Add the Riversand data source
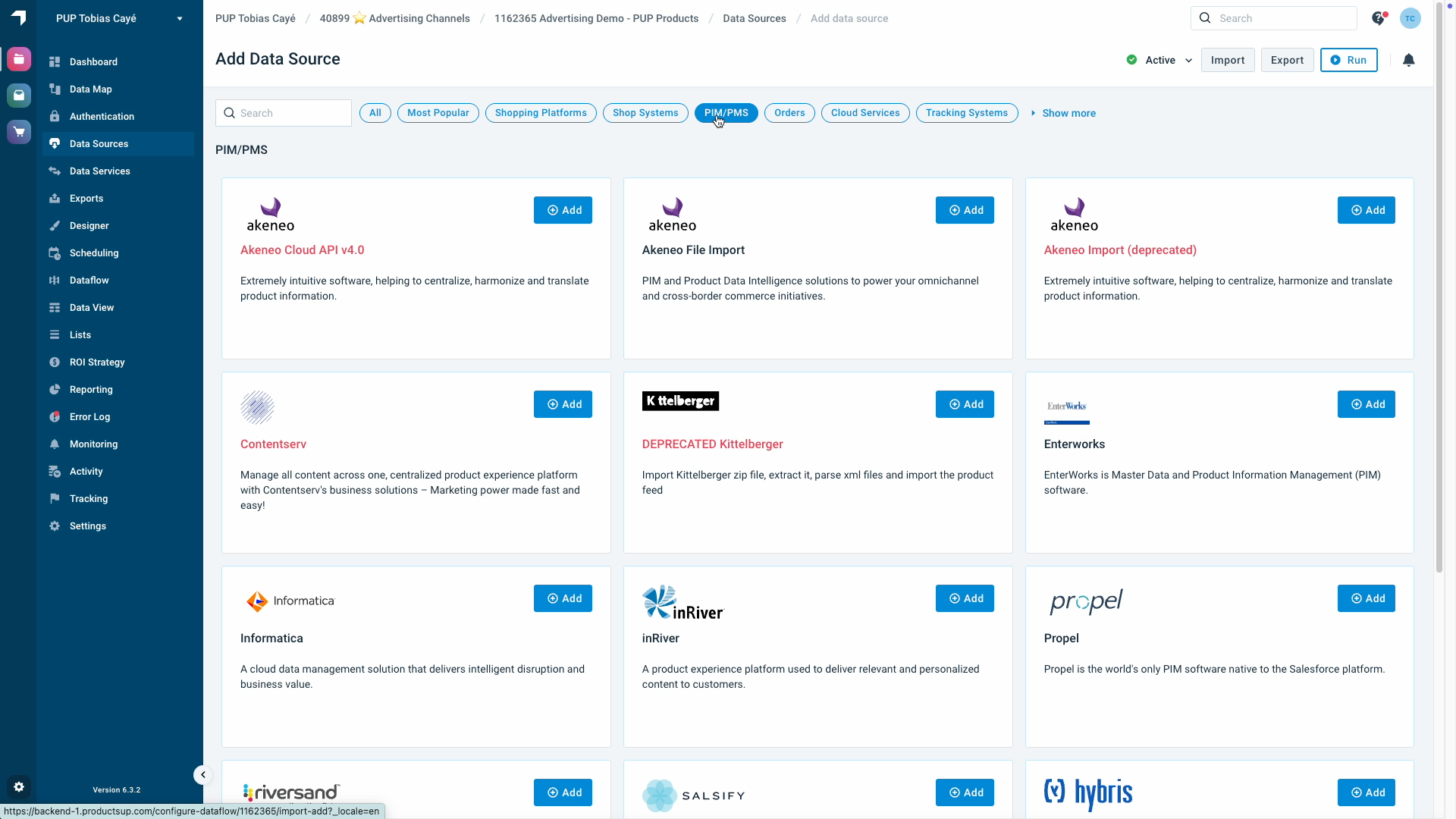 (x=563, y=792)
